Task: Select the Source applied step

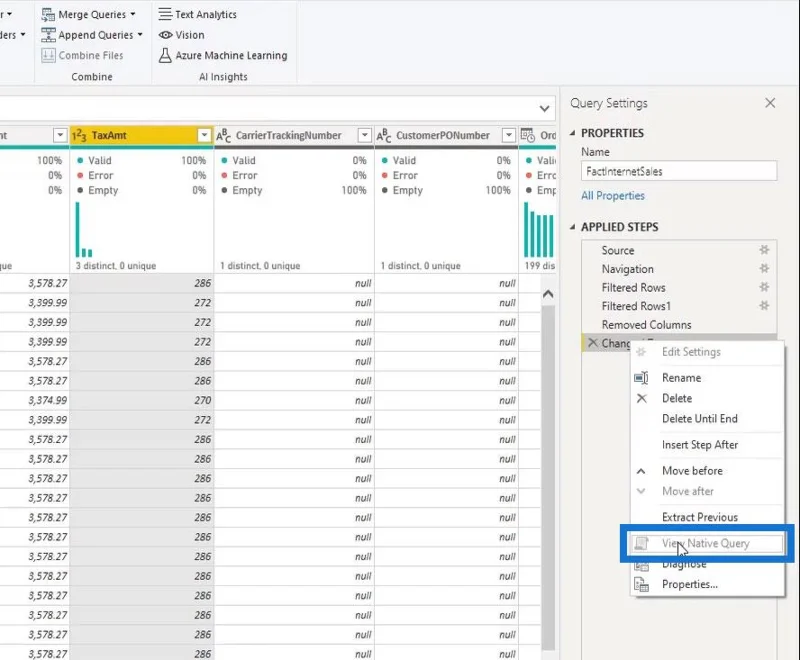Action: (618, 250)
